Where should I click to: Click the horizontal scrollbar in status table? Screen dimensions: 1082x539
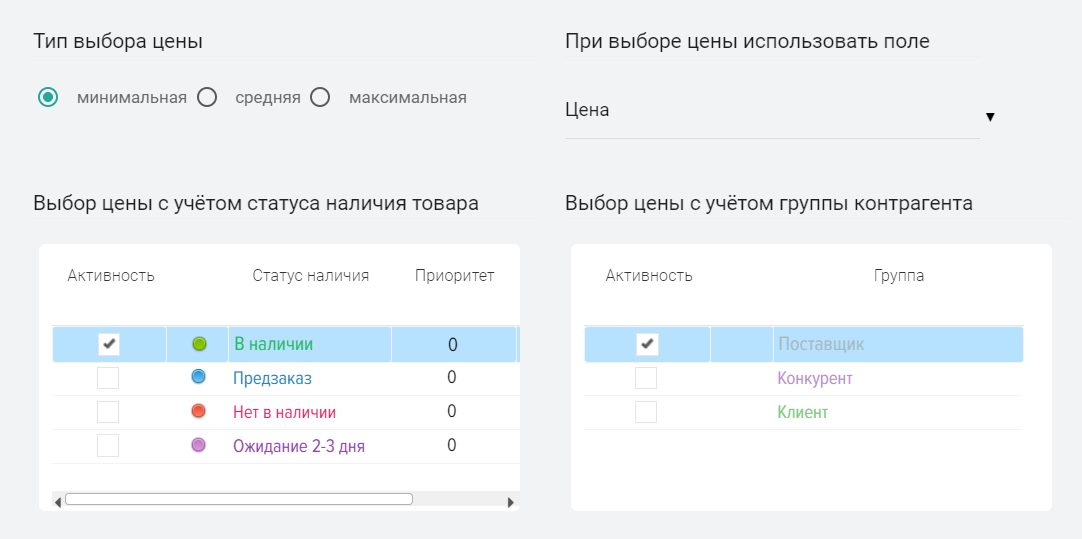click(x=238, y=500)
